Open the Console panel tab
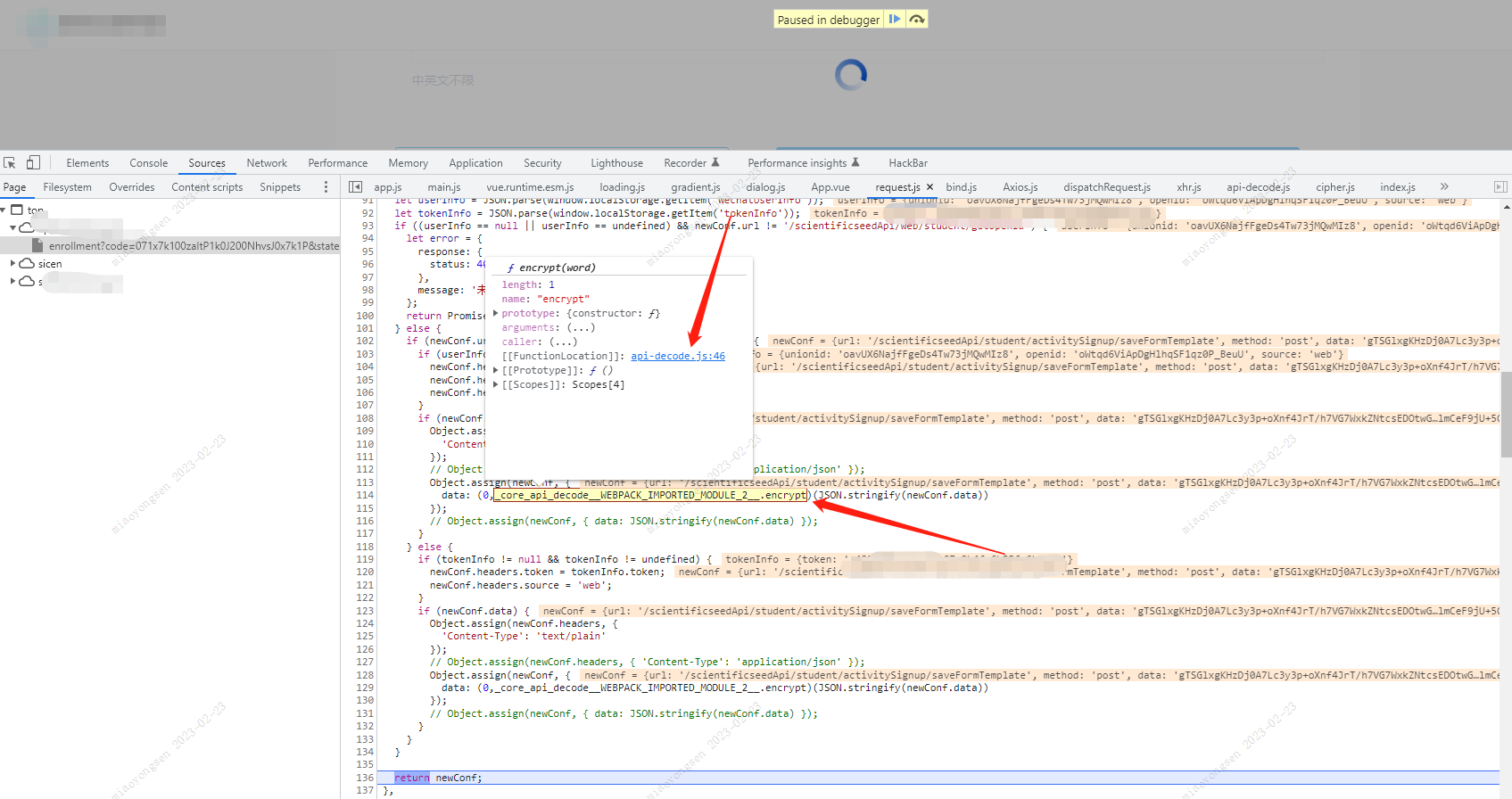 tap(148, 163)
